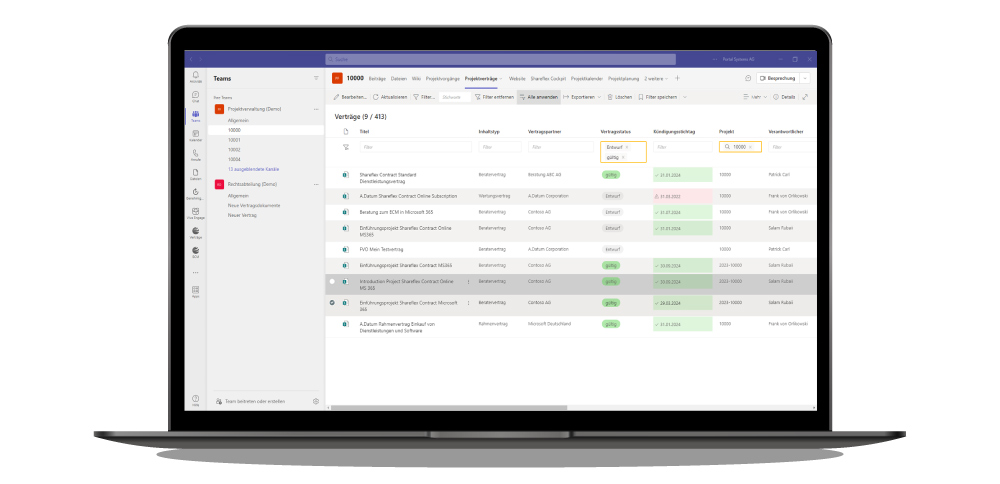Open Teams settings gear icon
Screen dimensions: 1000x484
coord(315,401)
